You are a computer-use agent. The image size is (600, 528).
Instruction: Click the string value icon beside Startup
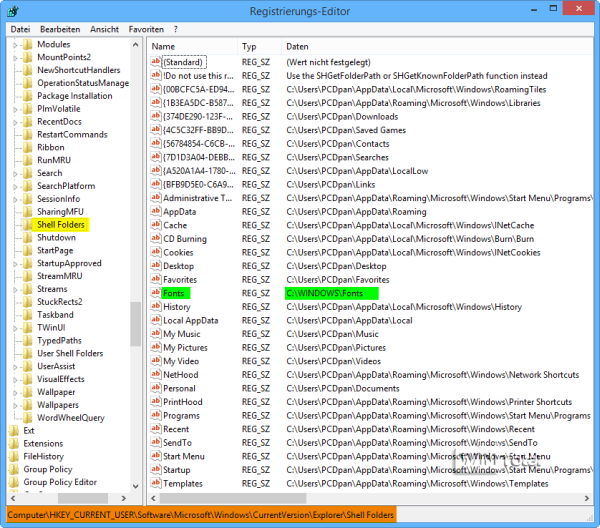[x=155, y=469]
